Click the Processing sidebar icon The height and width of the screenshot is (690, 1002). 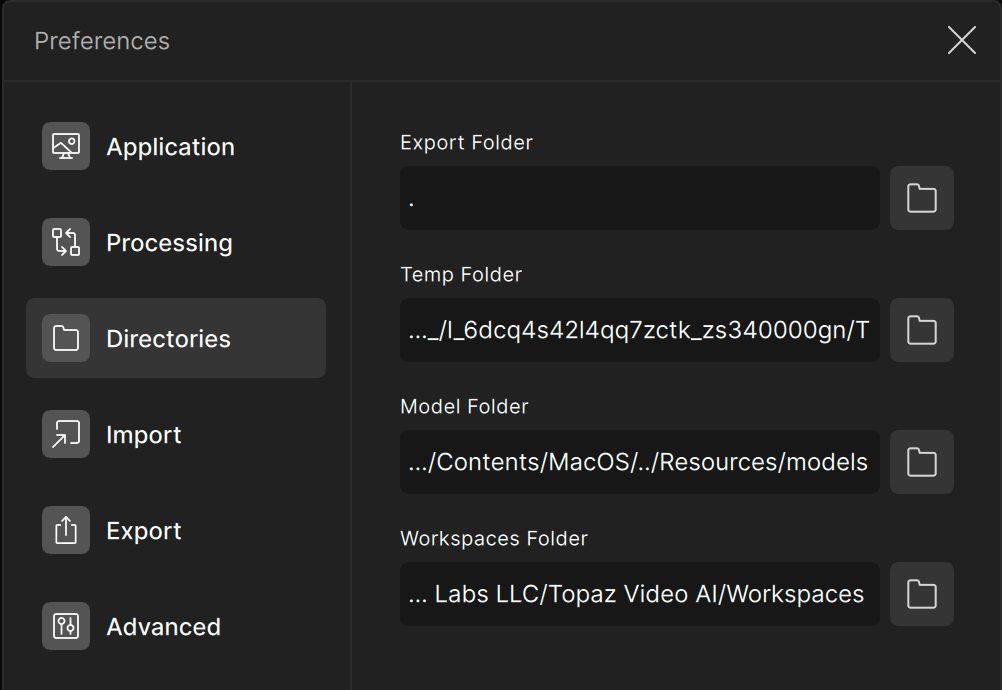[x=66, y=242]
